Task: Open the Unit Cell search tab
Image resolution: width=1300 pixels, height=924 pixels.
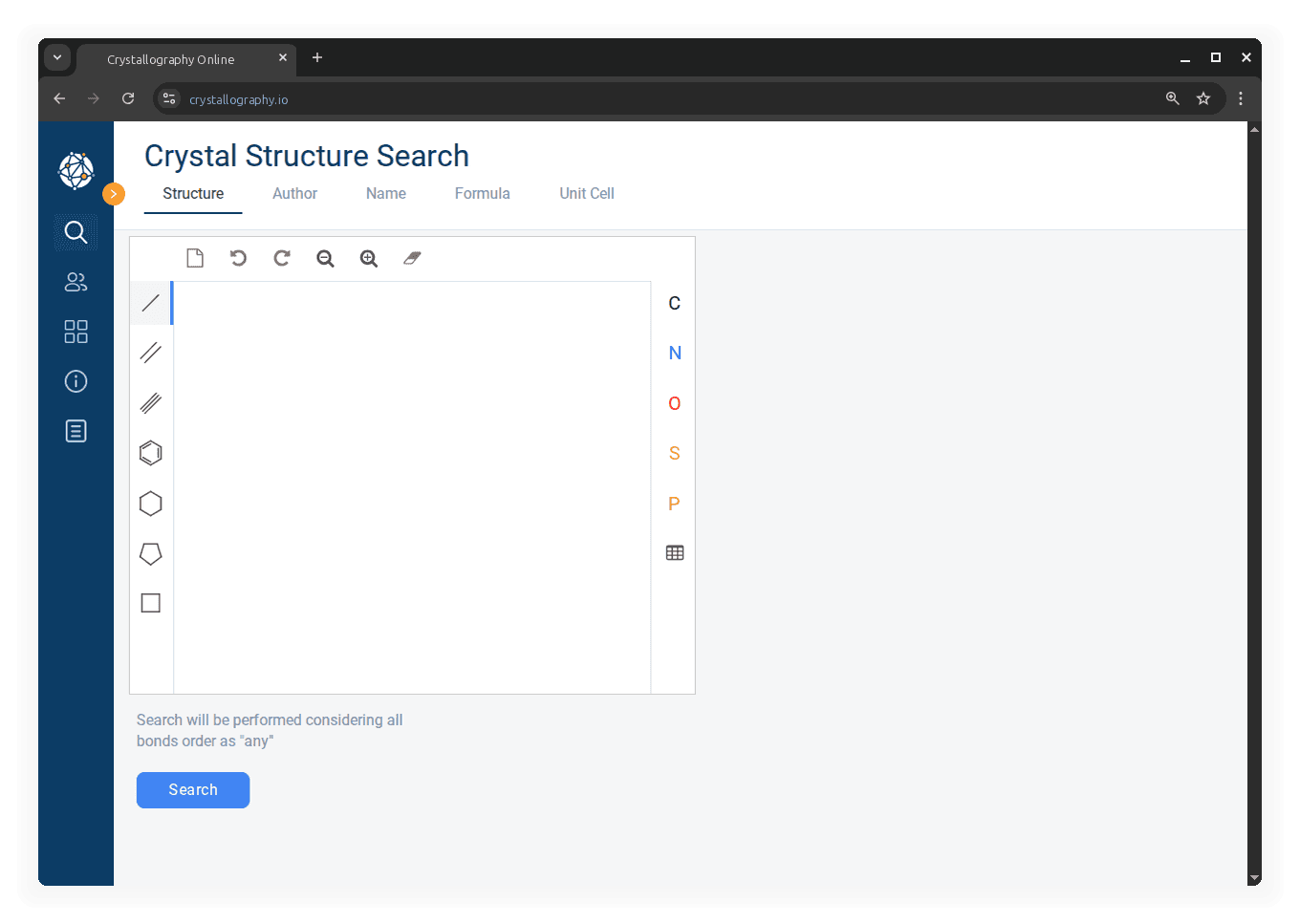Action: 587,193
